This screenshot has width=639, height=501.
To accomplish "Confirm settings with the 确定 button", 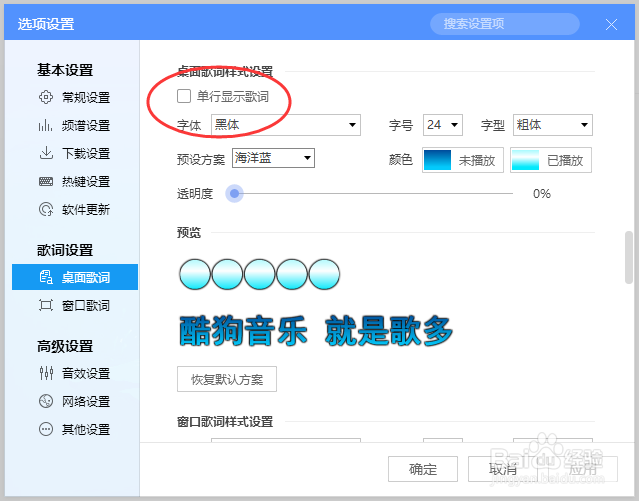I will (423, 469).
